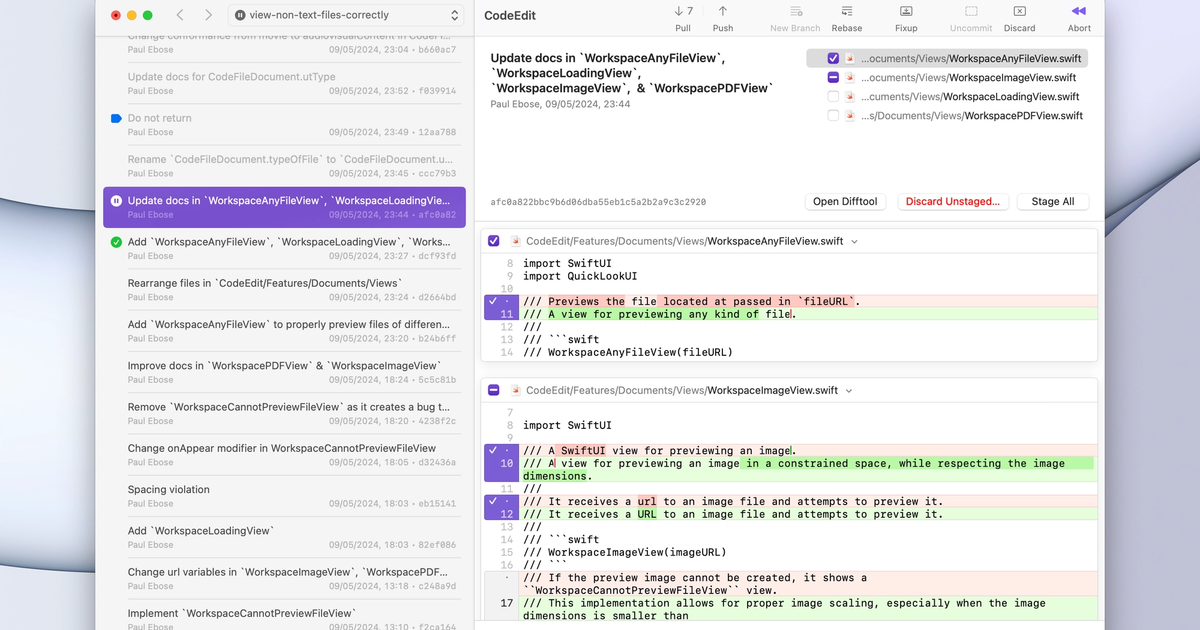Tick the WorkspacePDFView.swift checkbox

pos(833,116)
